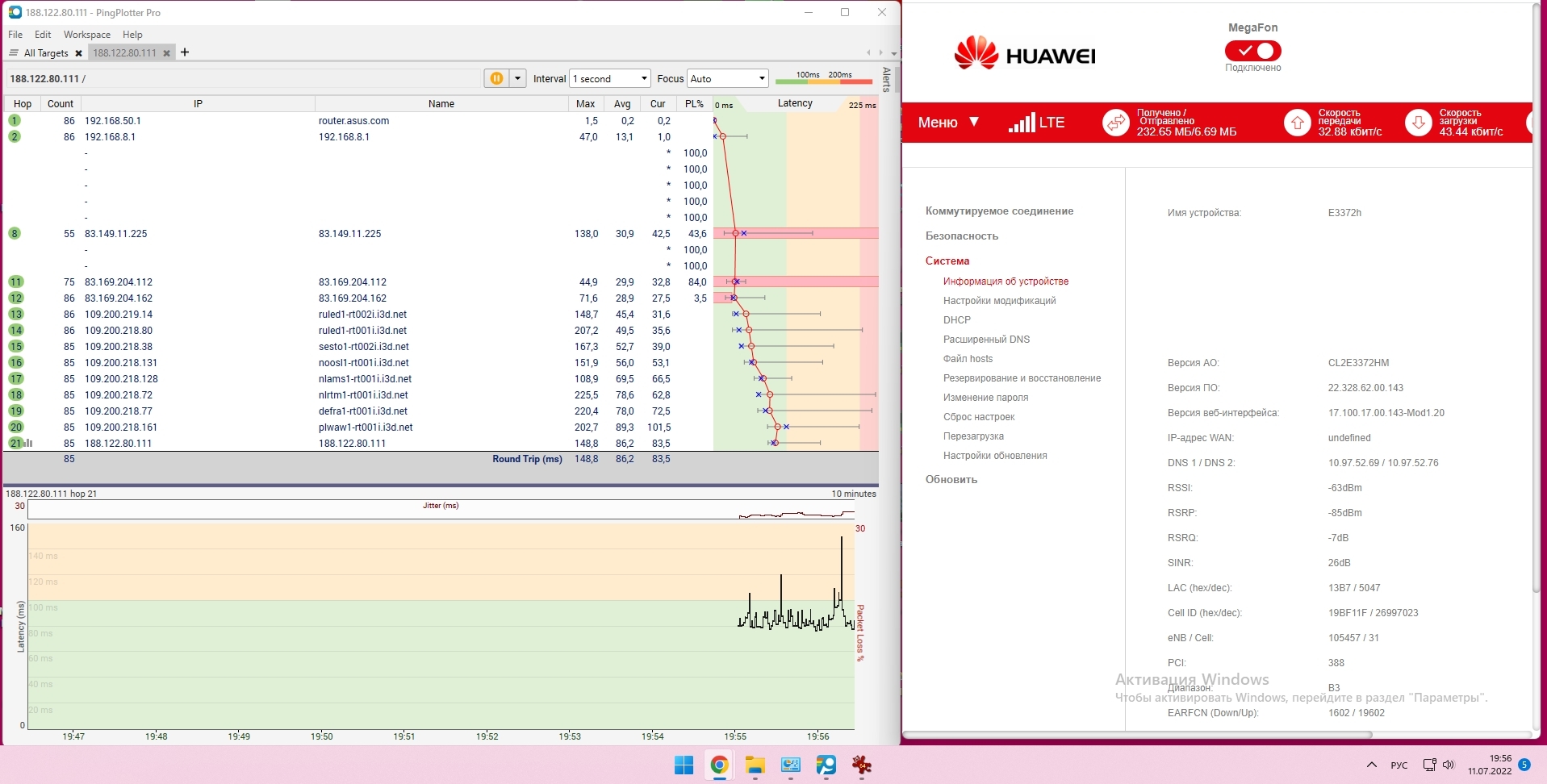Sort the hop table by the Avg column
Screen dimensions: 1547x784
pos(621,104)
